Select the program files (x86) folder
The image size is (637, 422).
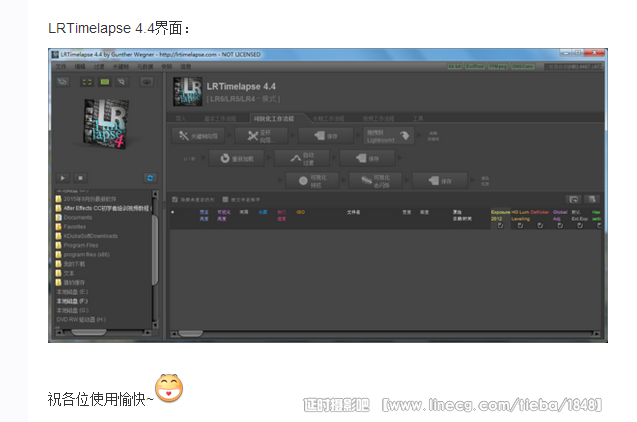[82, 255]
